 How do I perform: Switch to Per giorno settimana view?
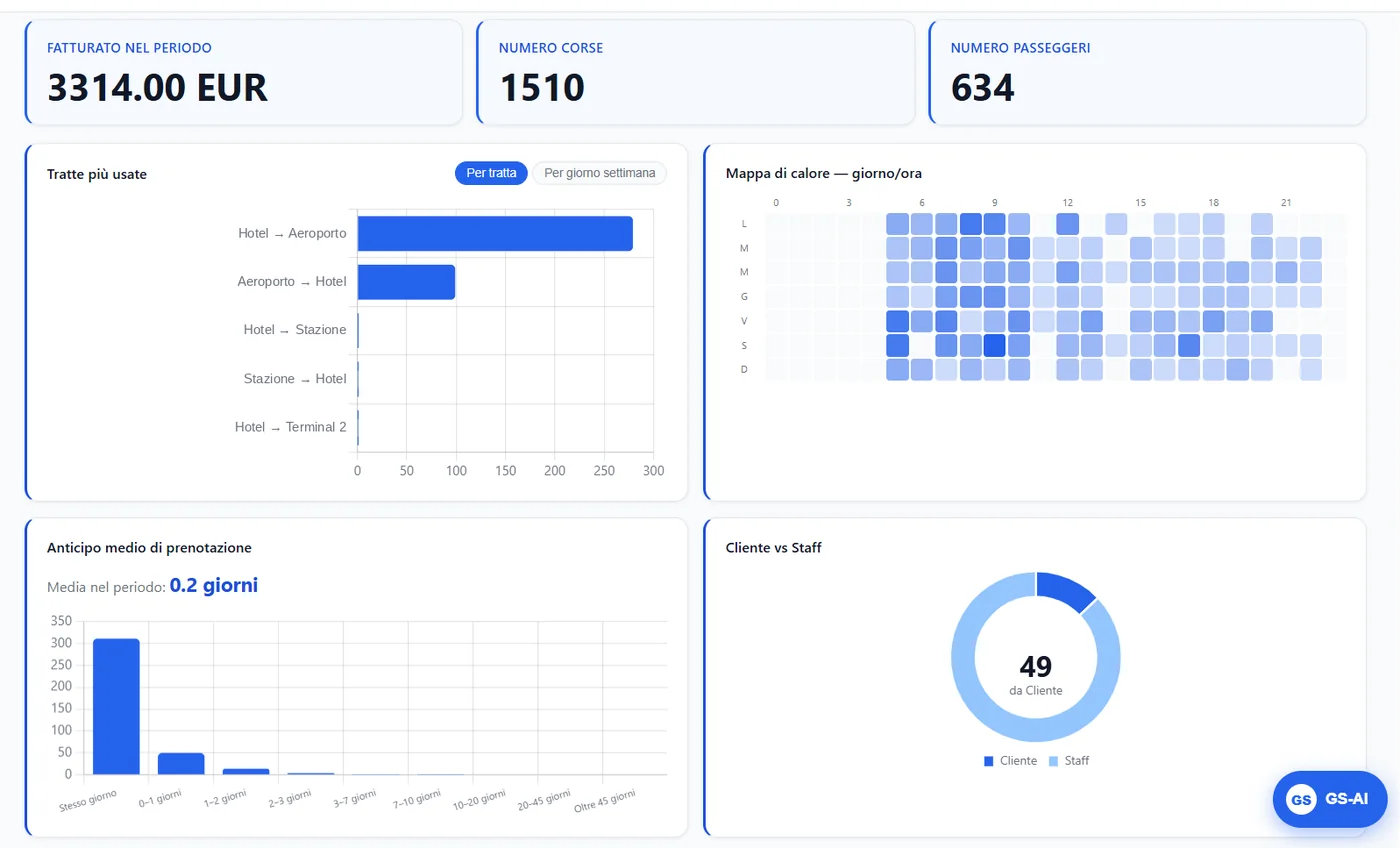[x=599, y=173]
